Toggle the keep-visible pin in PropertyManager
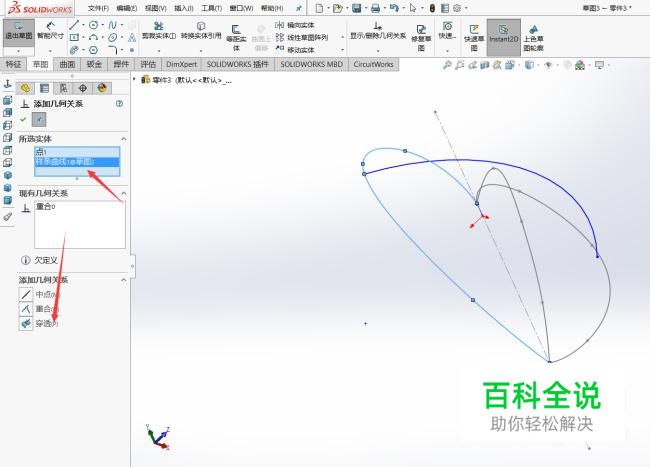Image resolution: width=650 pixels, height=467 pixels. [x=39, y=120]
